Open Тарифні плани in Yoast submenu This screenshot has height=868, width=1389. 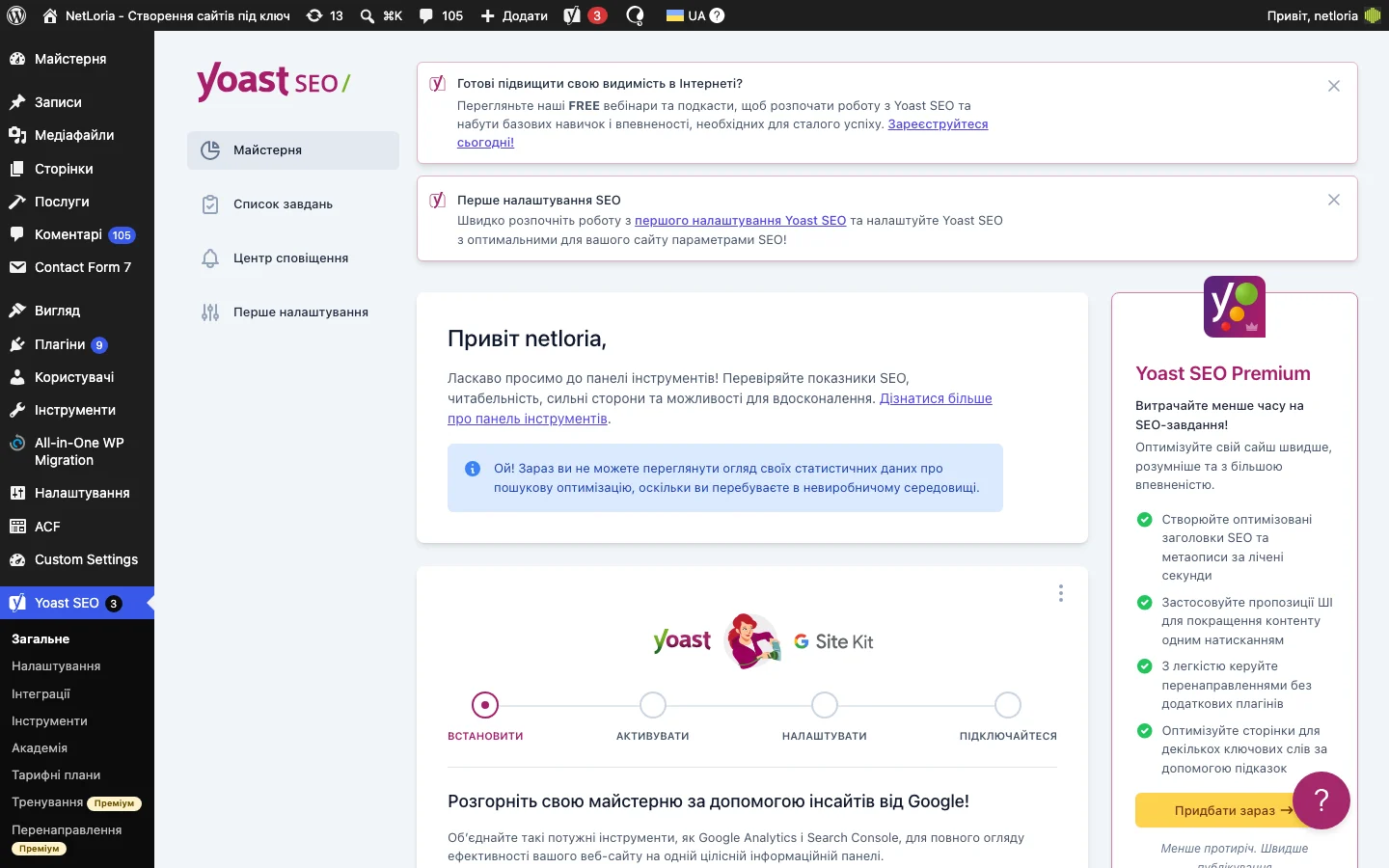pyautogui.click(x=77, y=774)
